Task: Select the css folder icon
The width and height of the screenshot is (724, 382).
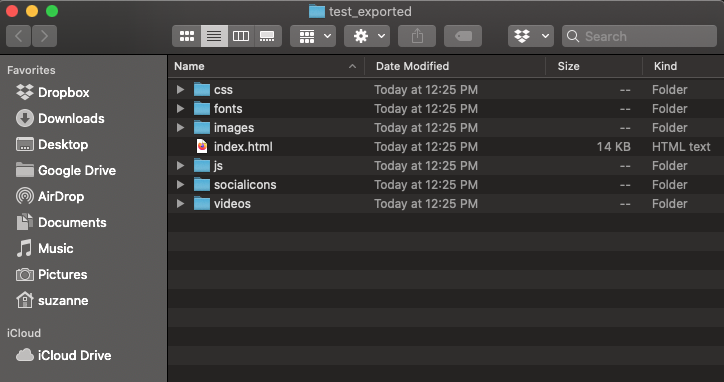Action: coord(202,90)
